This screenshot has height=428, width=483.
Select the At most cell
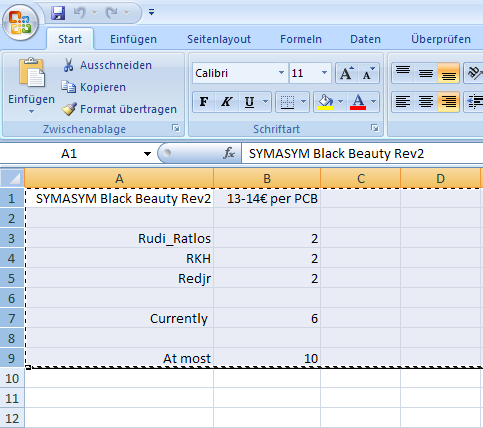tap(119, 359)
